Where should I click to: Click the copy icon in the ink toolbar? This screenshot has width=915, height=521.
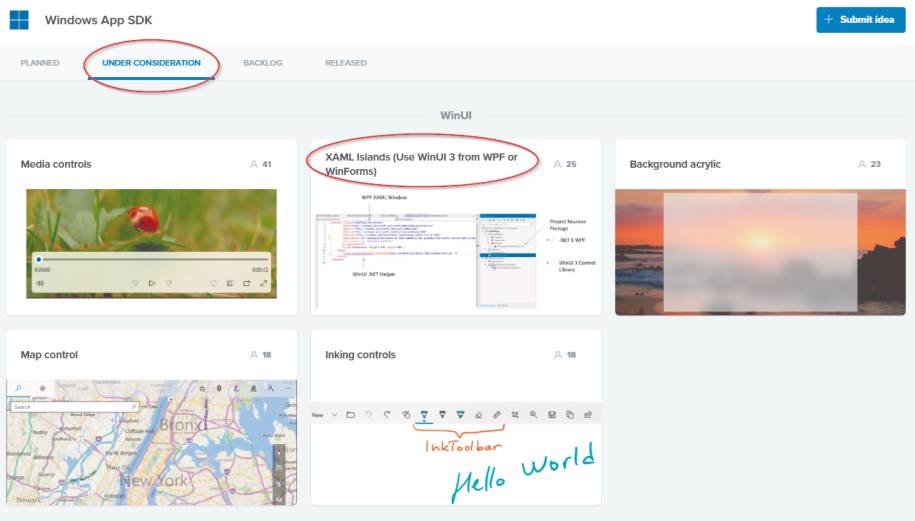coord(570,415)
